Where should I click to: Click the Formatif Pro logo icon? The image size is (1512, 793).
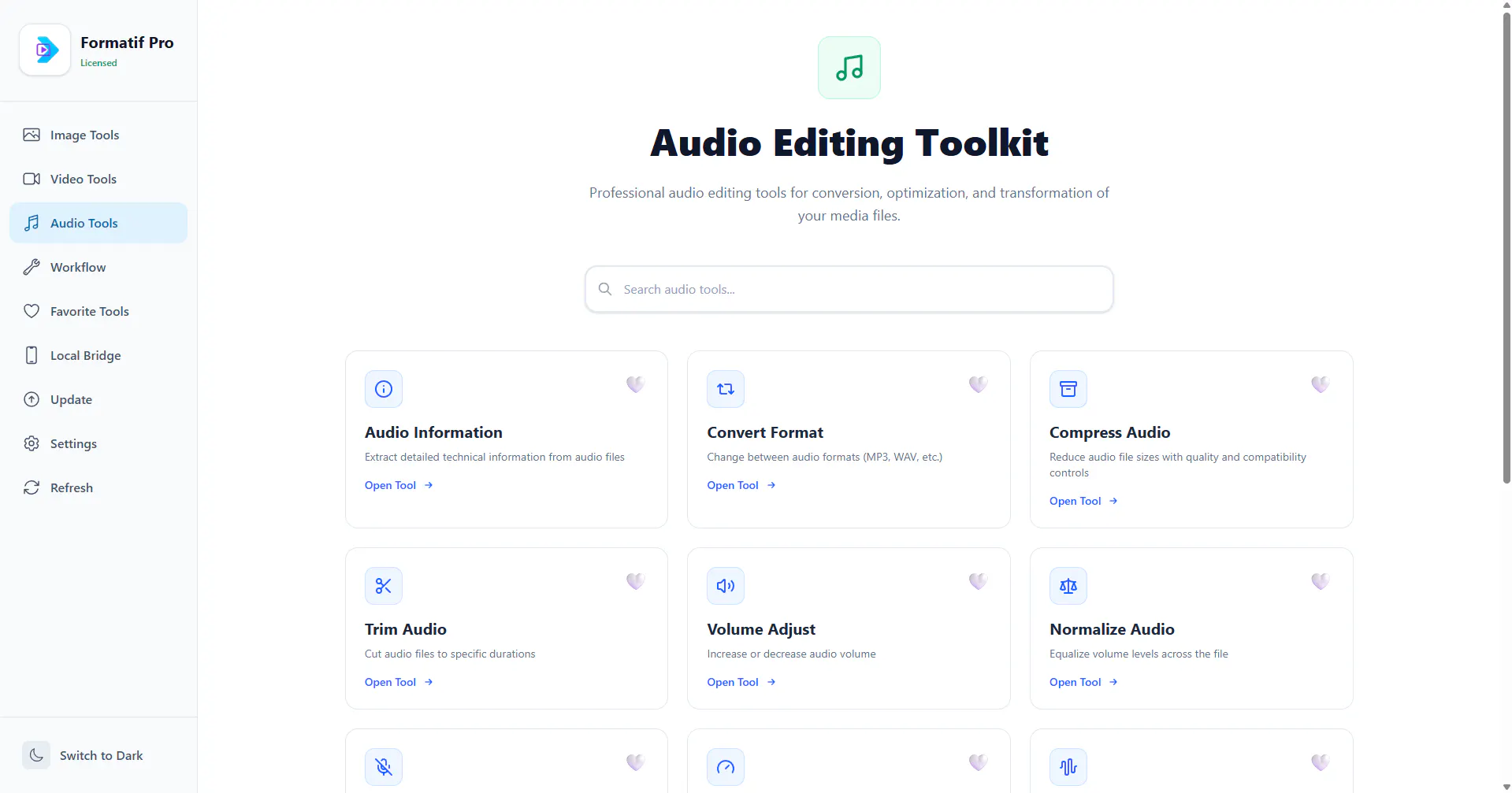(x=45, y=50)
